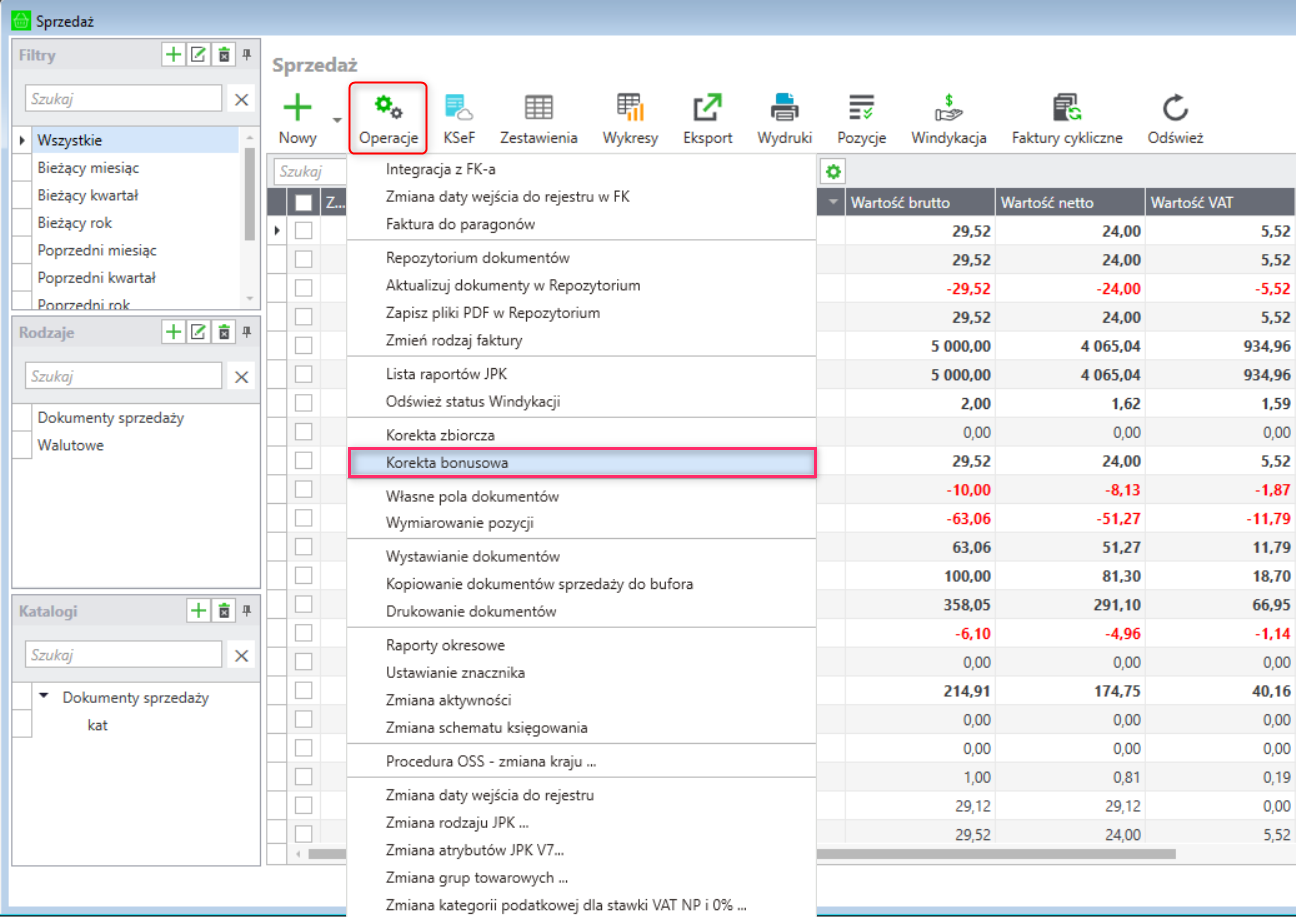The height and width of the screenshot is (917, 1296).
Task: Open Zestawienia table icon
Action: pos(539,108)
